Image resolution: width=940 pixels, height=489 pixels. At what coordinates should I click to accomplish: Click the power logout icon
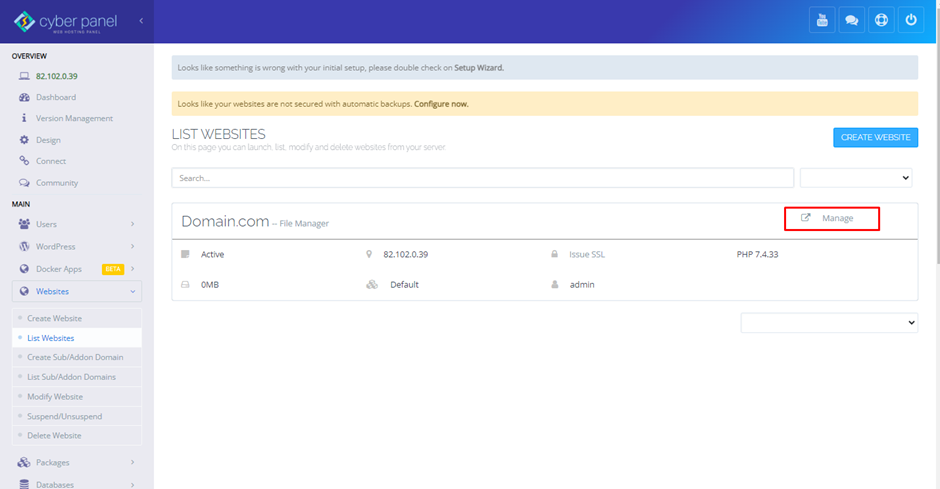click(911, 20)
